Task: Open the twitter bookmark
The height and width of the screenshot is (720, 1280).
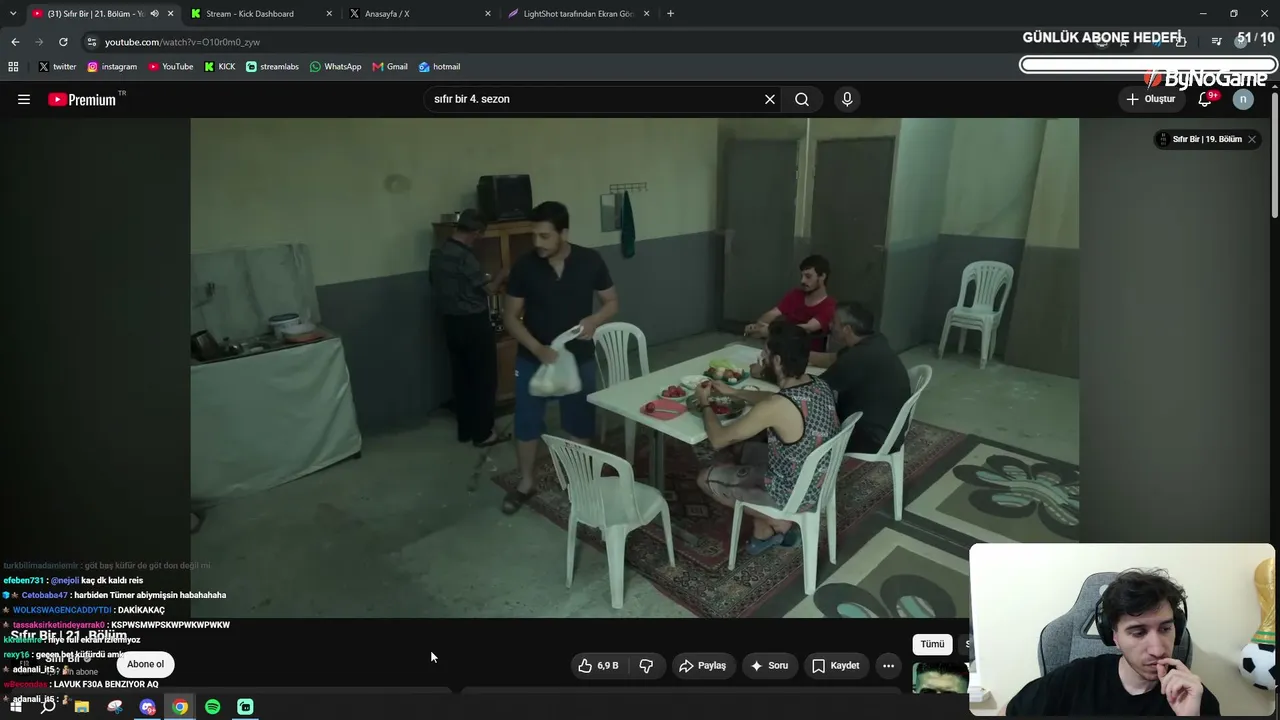Action: tap(58, 67)
